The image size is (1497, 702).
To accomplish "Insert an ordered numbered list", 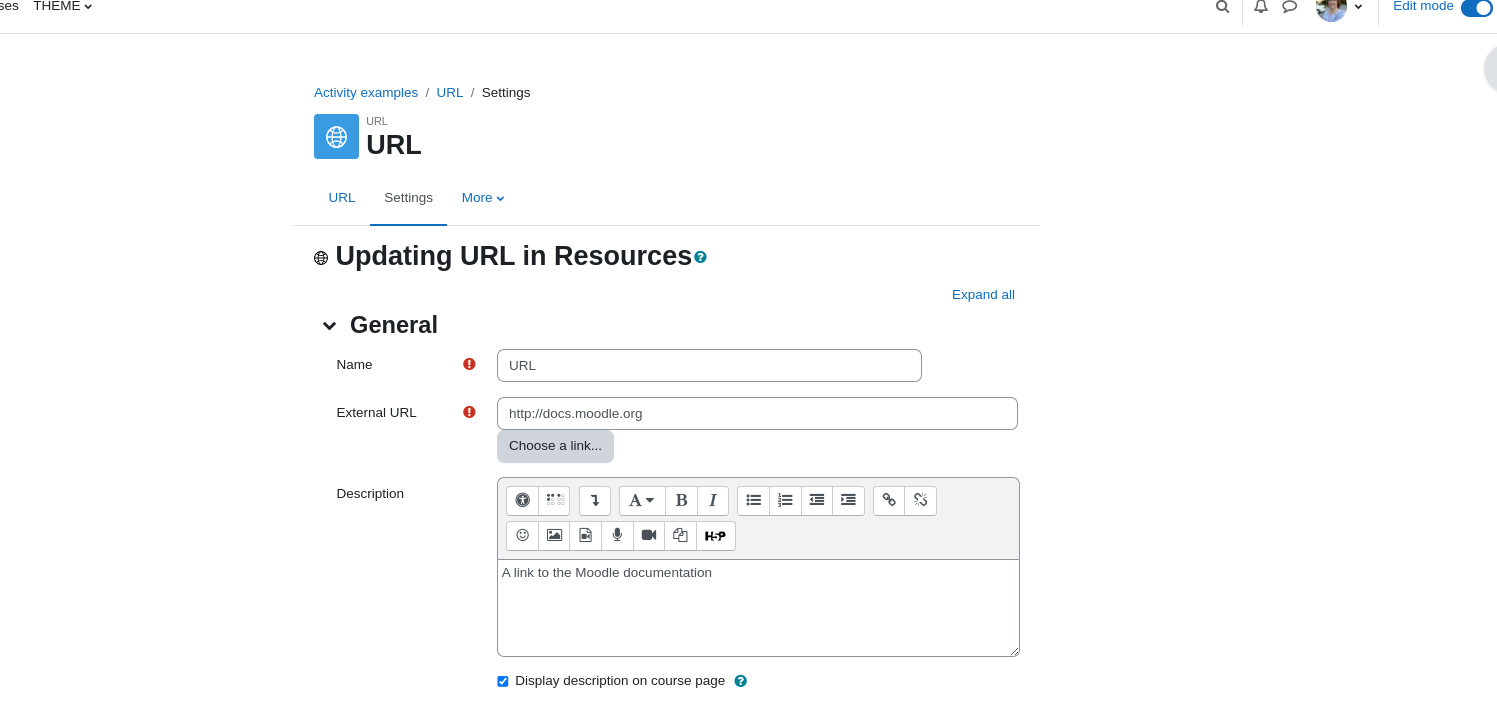I will (x=785, y=500).
